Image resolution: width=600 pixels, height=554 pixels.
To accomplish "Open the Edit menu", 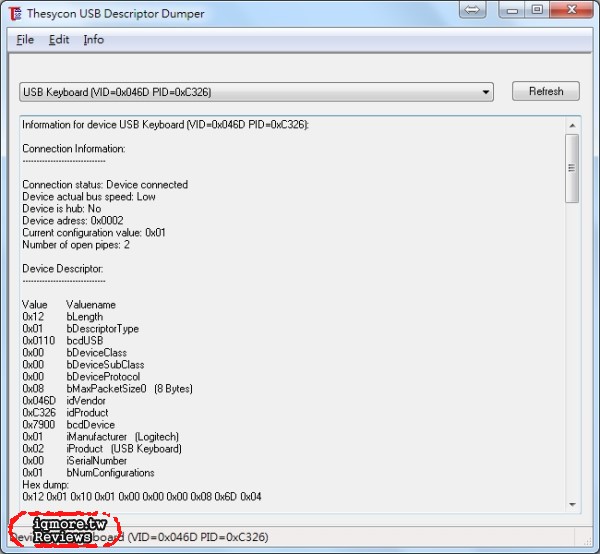I will (59, 40).
